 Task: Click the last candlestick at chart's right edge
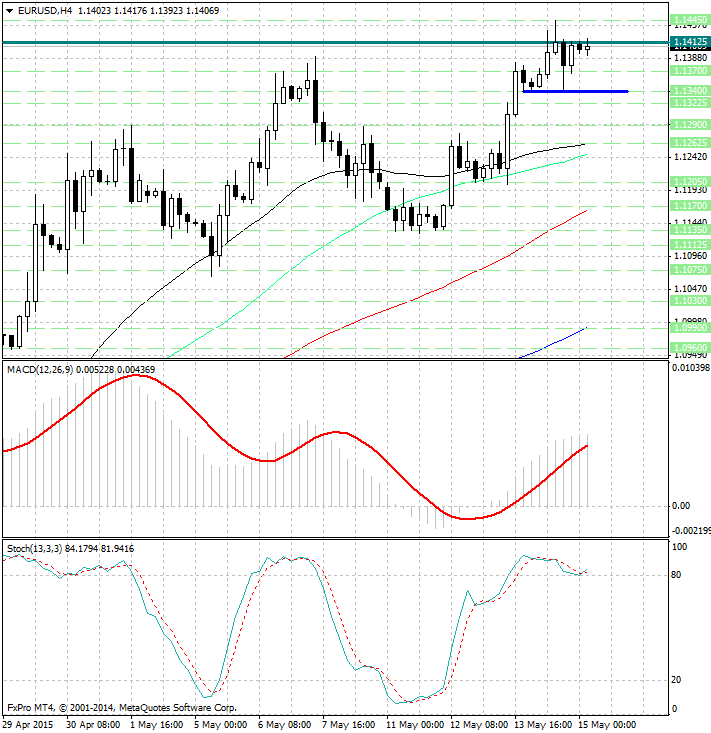pyautogui.click(x=588, y=45)
